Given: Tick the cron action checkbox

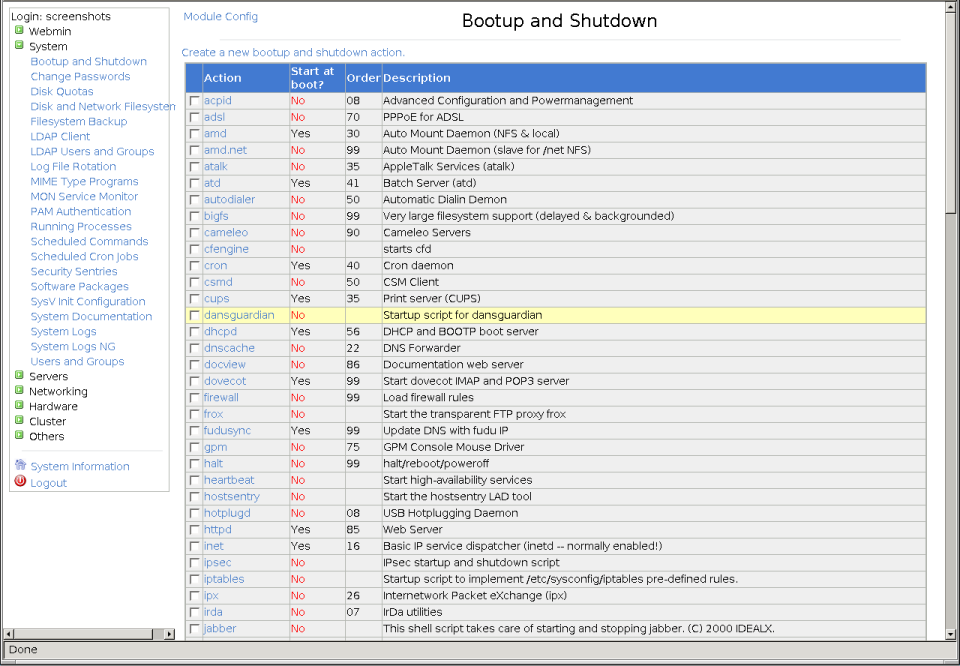Looking at the screenshot, I should point(194,266).
